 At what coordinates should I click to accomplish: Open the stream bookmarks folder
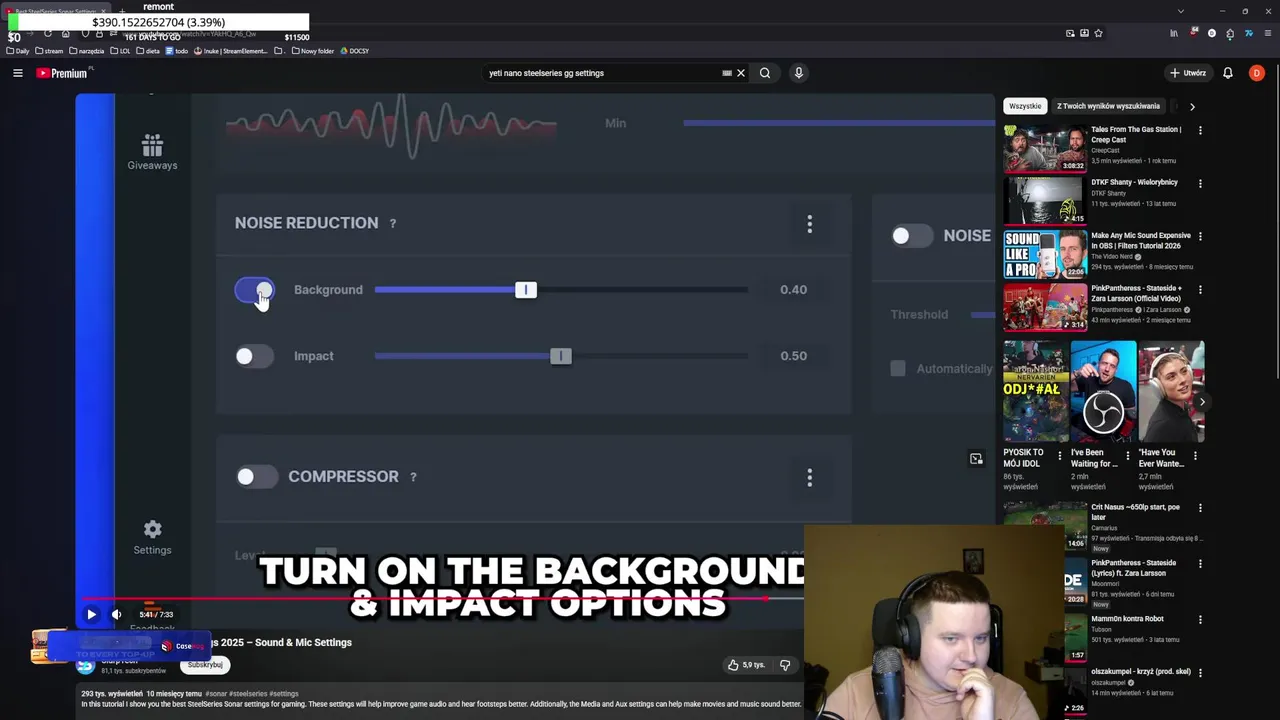pyautogui.click(x=49, y=51)
